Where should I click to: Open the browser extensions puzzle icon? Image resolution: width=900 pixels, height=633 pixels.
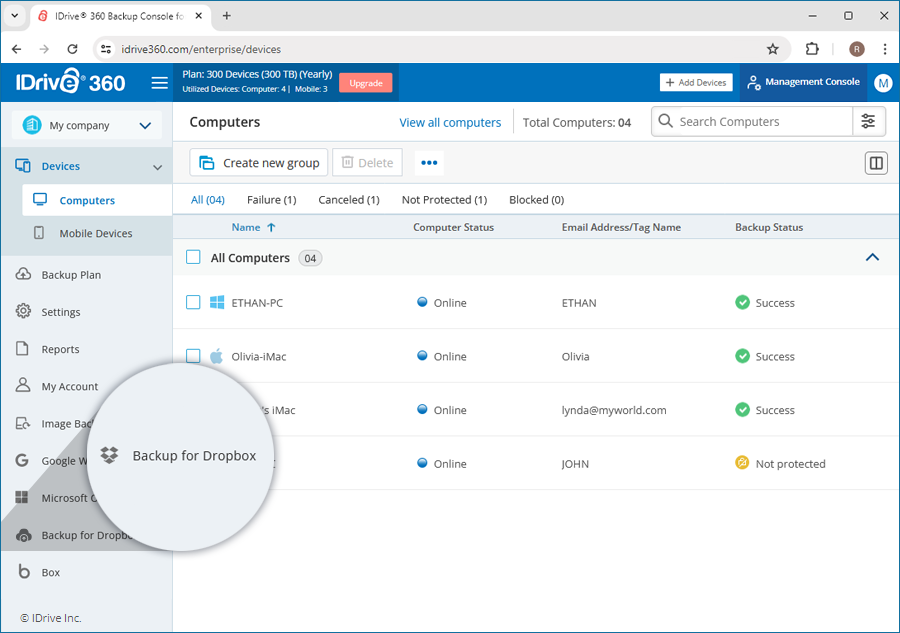[x=812, y=49]
